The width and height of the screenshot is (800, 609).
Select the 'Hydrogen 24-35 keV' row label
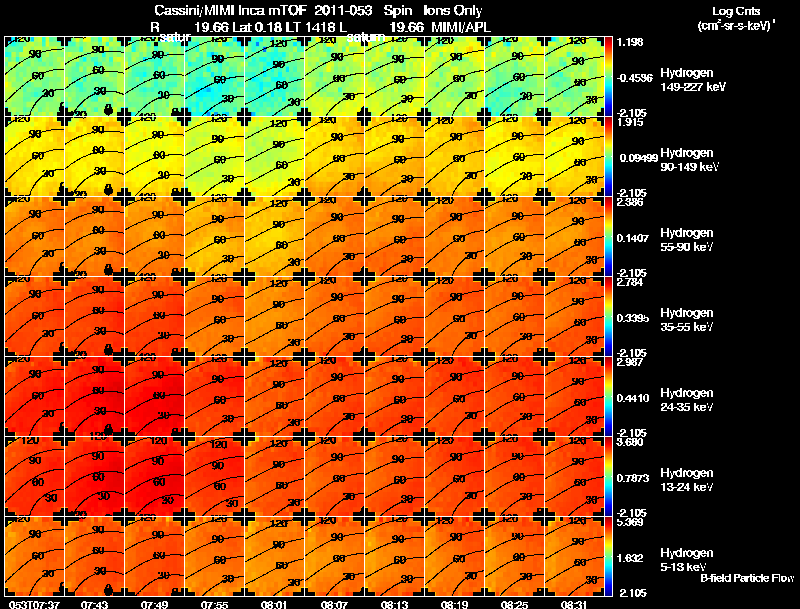click(x=687, y=400)
